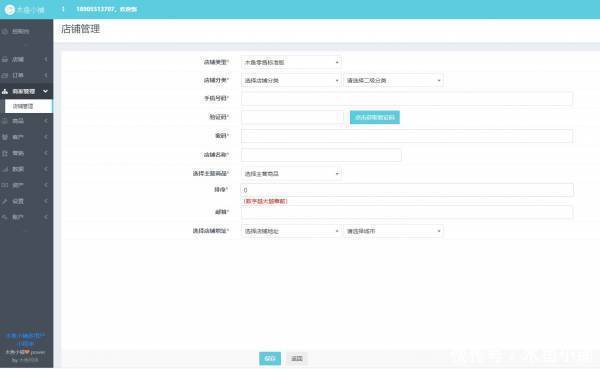The height and width of the screenshot is (369, 600).
Task: Open 控制台 in the sidebar
Action: (x=21, y=31)
